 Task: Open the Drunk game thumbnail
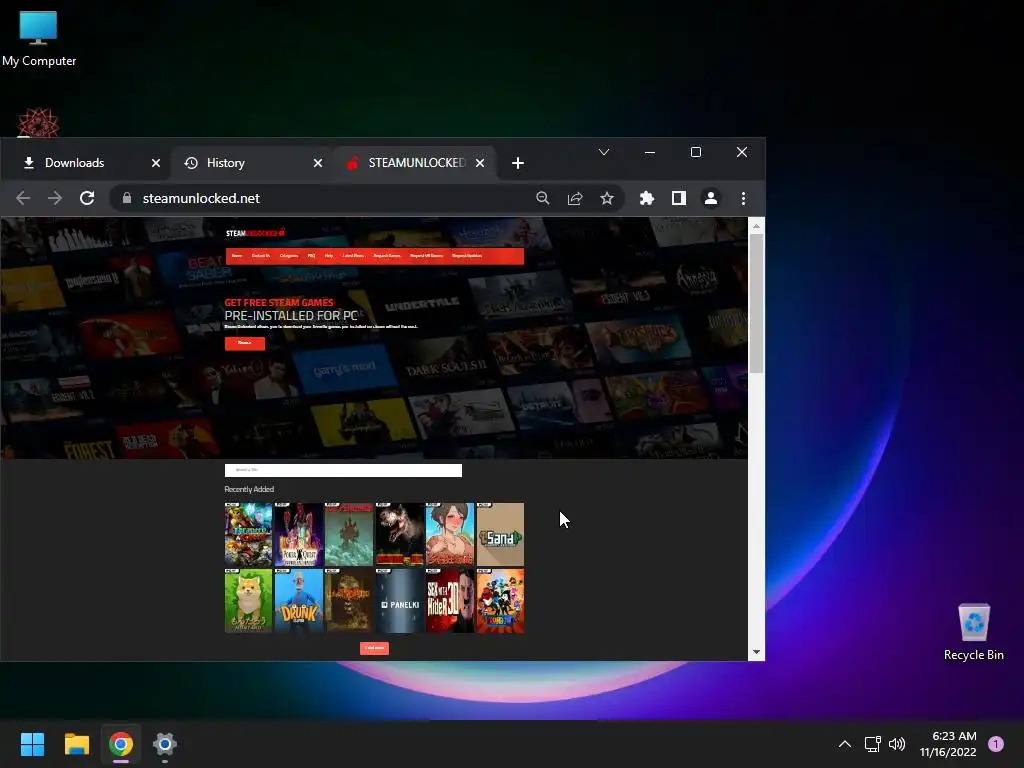pyautogui.click(x=298, y=601)
